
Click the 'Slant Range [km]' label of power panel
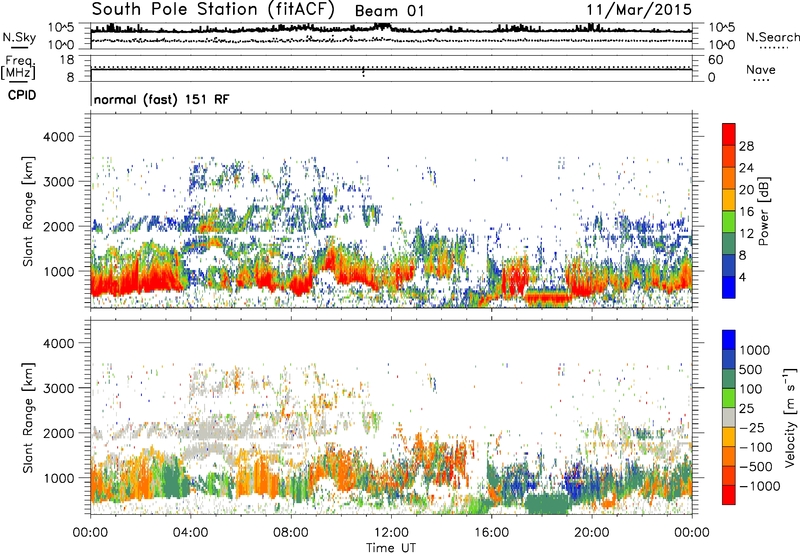tap(28, 211)
